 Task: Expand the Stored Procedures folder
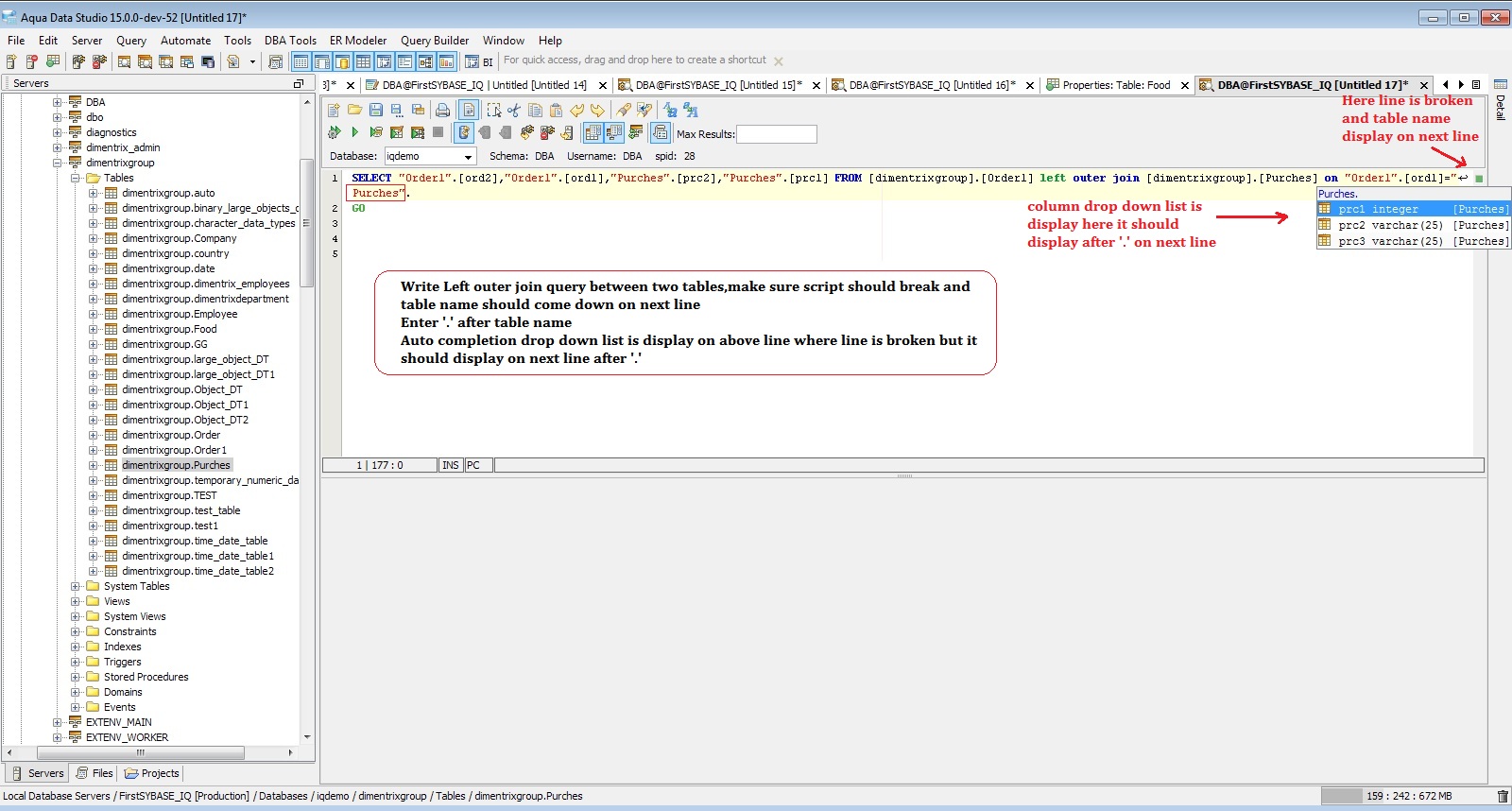coord(76,677)
